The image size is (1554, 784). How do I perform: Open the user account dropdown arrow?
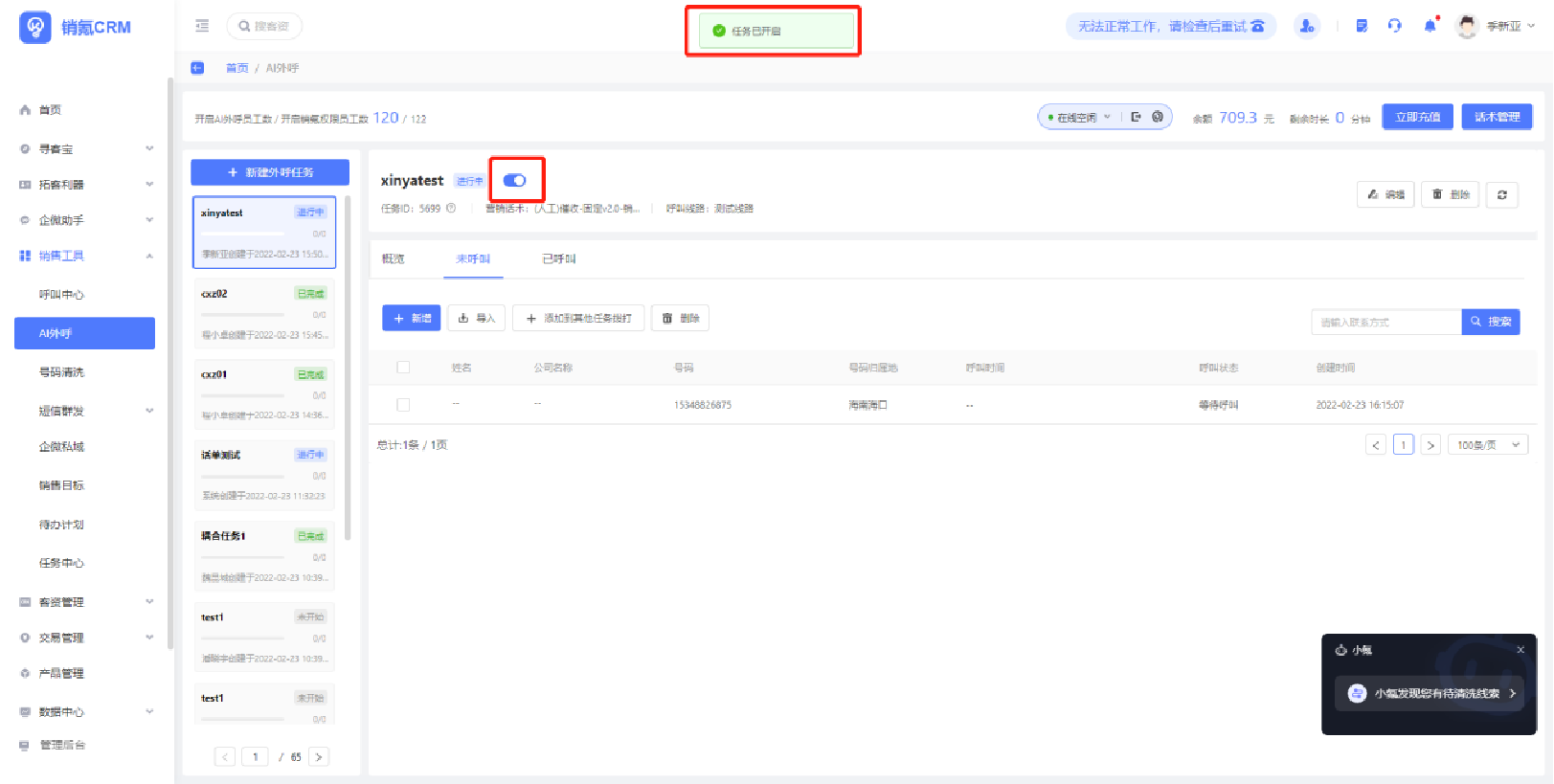click(1531, 26)
